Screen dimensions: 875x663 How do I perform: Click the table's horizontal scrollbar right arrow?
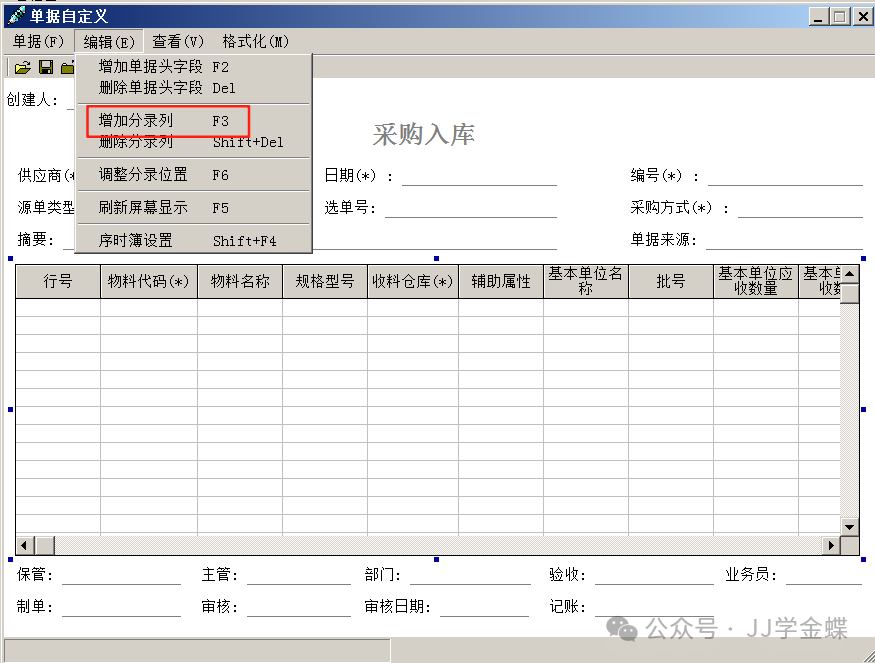(x=830, y=545)
